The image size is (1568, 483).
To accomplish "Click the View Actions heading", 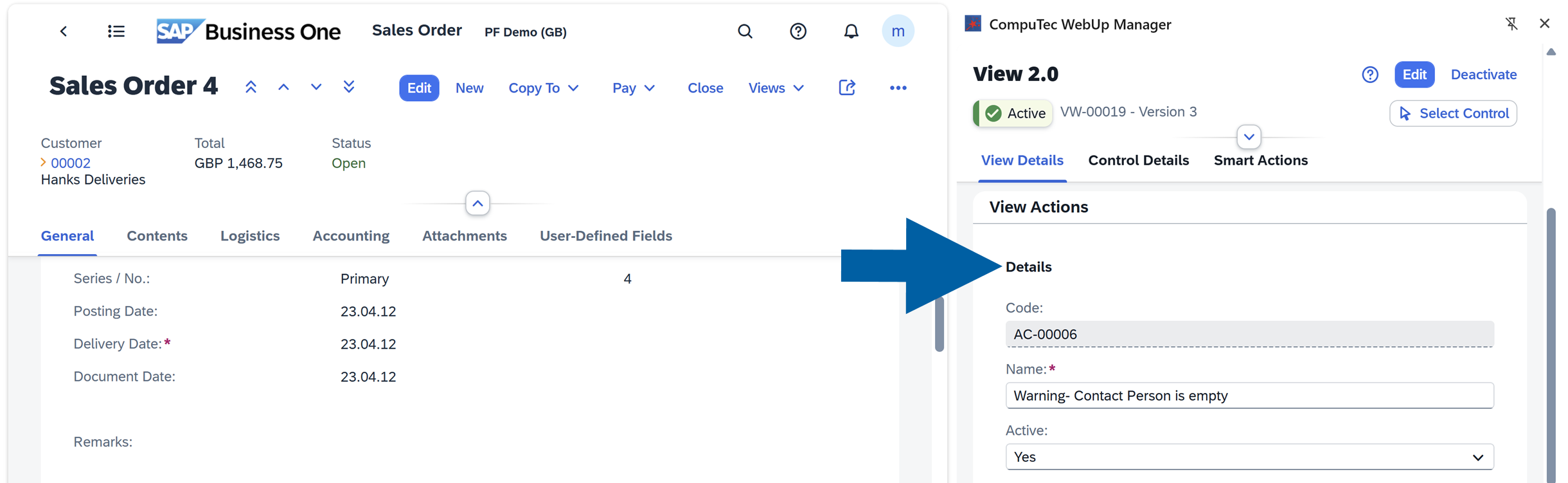I will click(x=1038, y=207).
